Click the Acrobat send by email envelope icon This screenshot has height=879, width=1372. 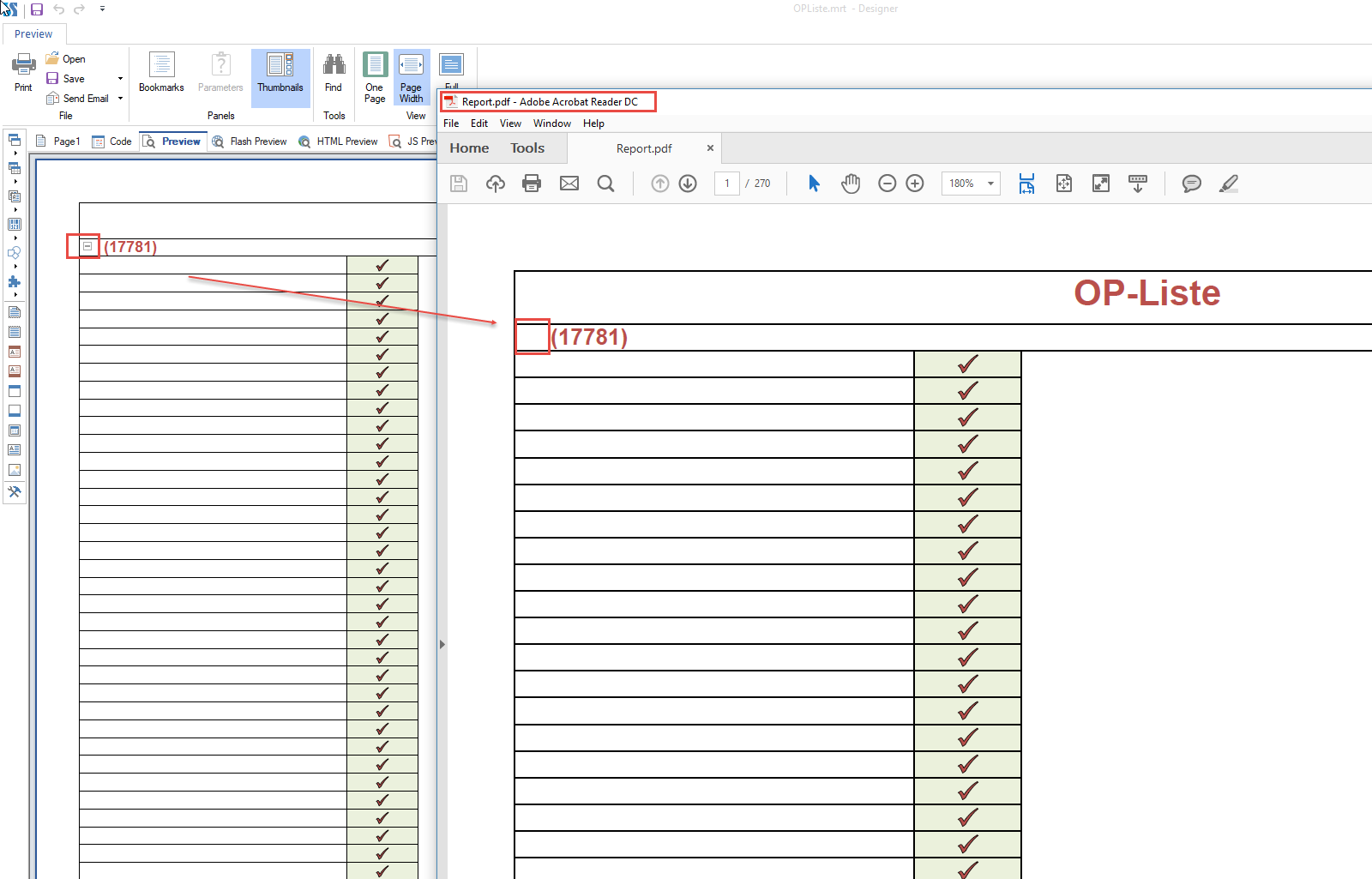pyautogui.click(x=569, y=184)
